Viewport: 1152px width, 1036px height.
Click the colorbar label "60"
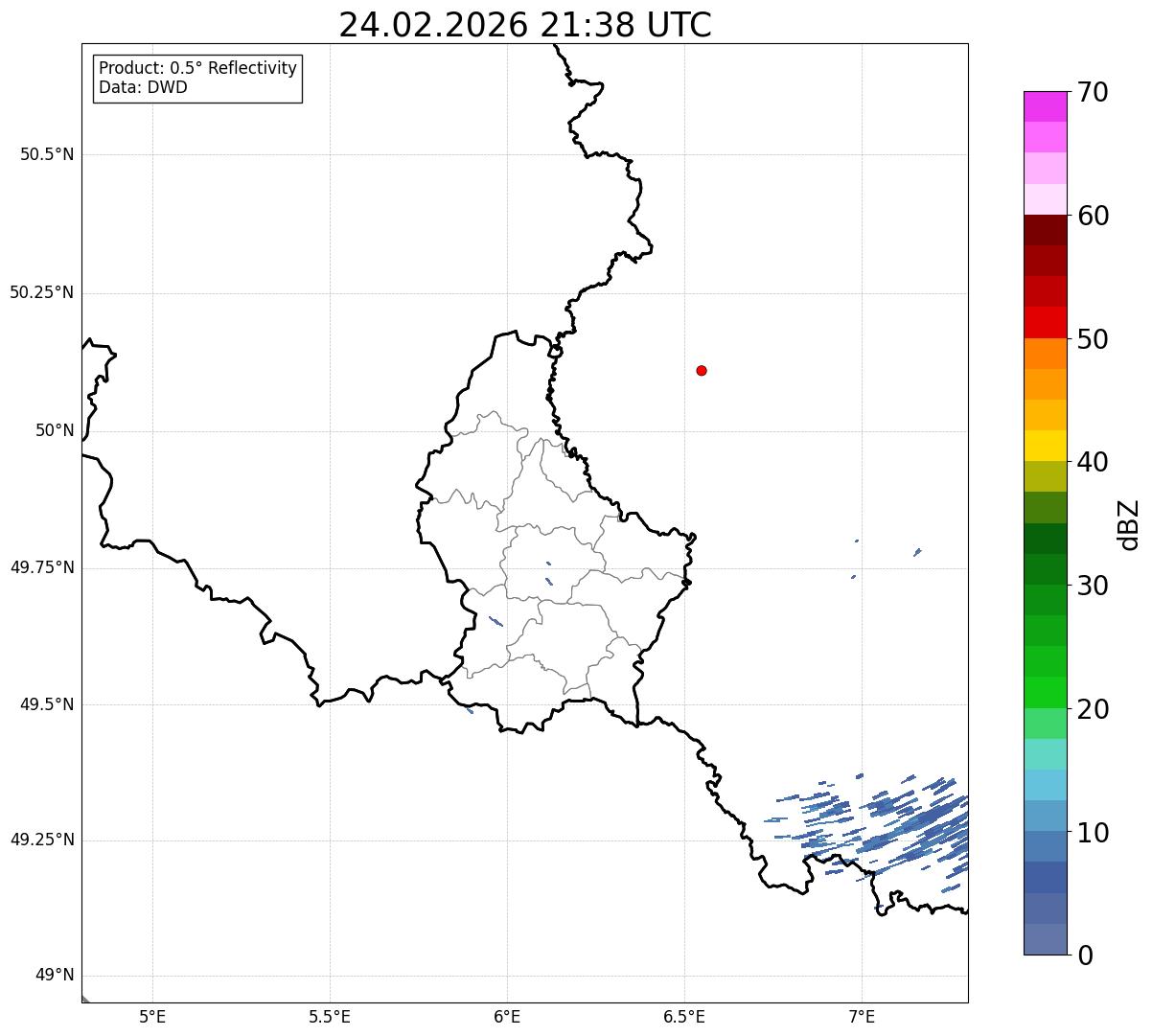pos(1093,216)
